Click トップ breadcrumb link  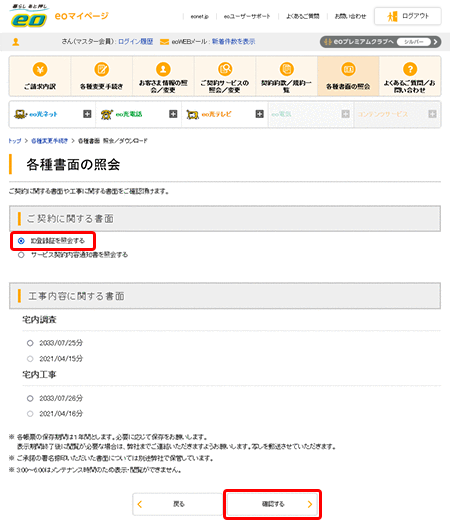tap(15, 141)
